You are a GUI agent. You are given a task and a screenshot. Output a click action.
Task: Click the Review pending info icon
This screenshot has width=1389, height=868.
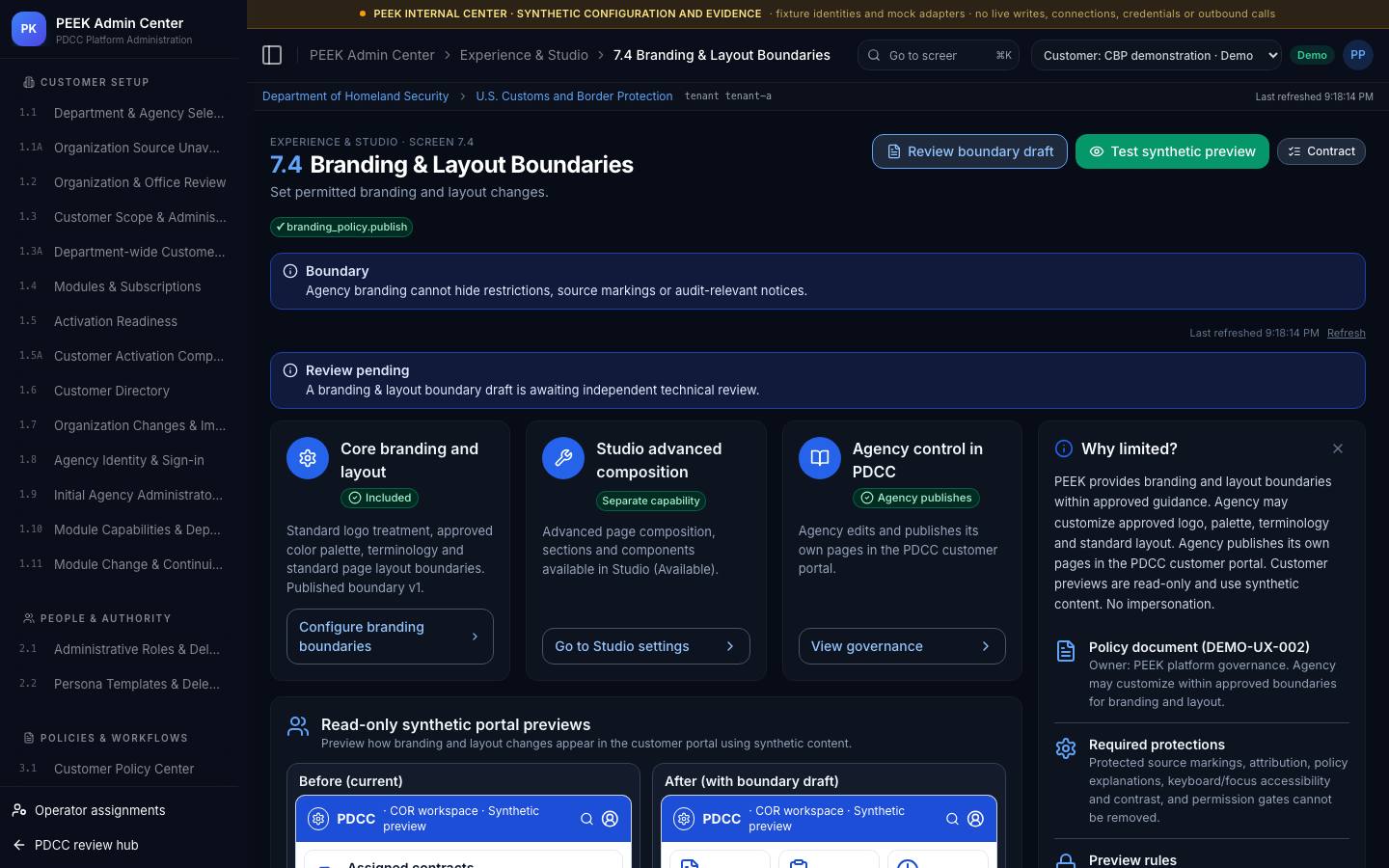click(290, 370)
